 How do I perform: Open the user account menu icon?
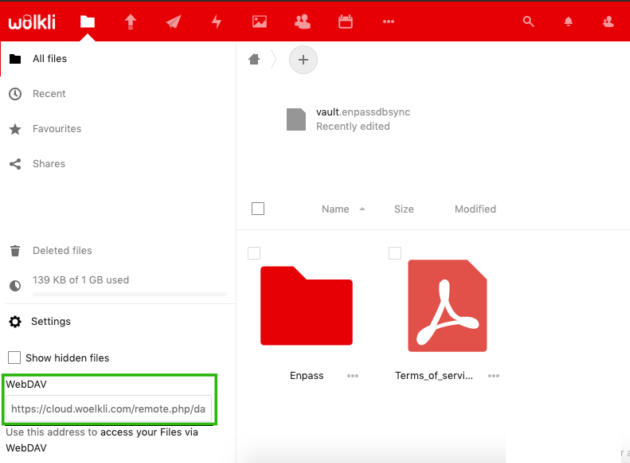point(608,22)
